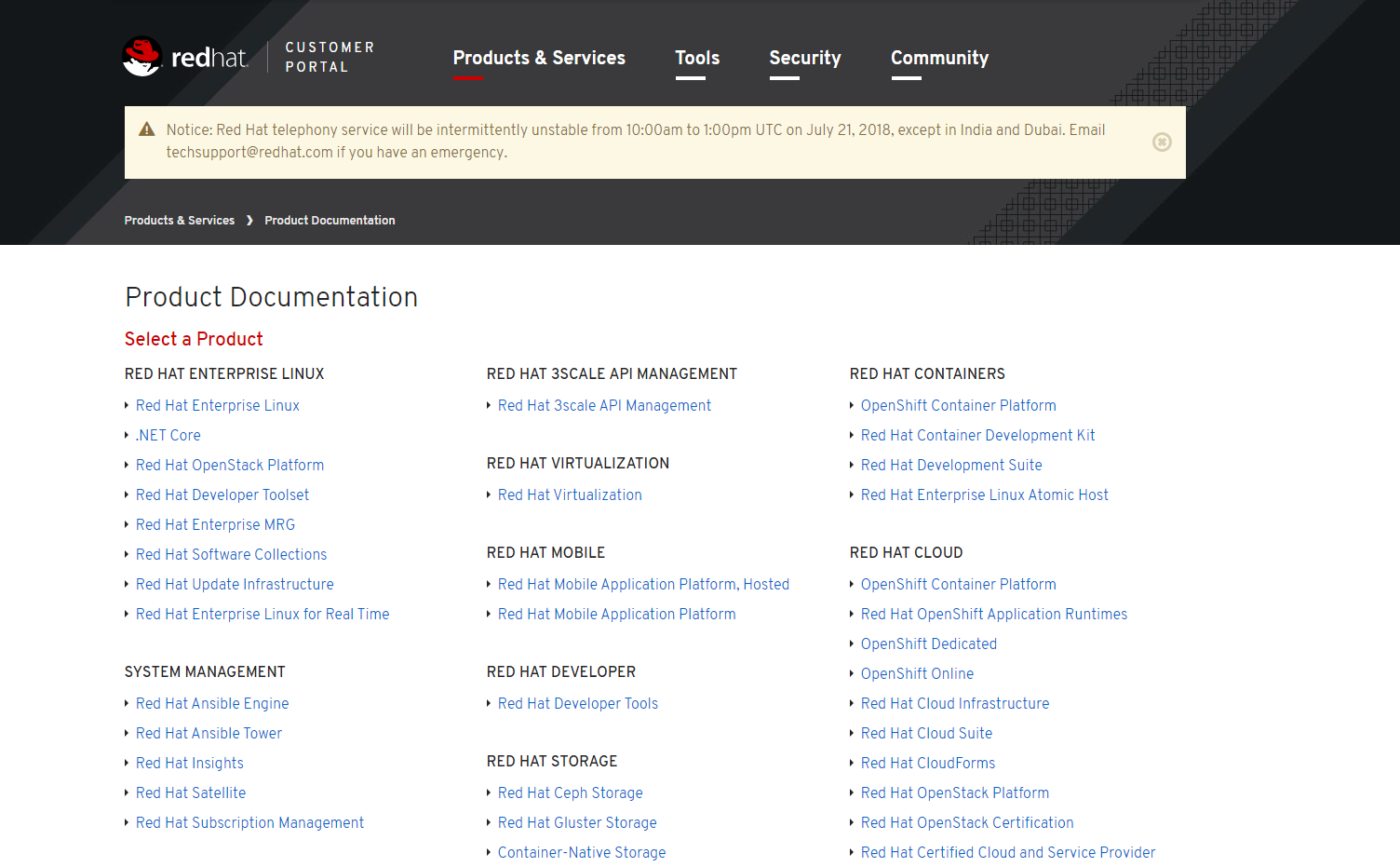Open Red Hat Mobile Application Platform, Hosted
This screenshot has height=867, width=1400.
click(x=643, y=585)
